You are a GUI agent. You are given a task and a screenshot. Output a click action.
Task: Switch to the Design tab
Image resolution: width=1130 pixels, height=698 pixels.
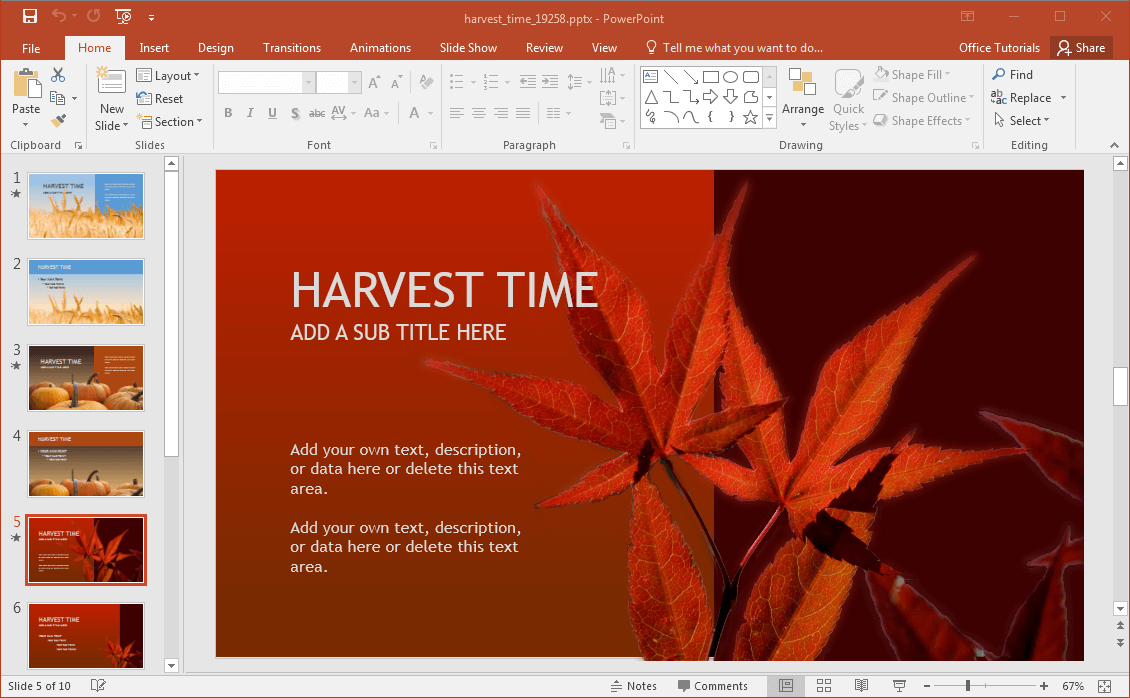click(x=215, y=48)
